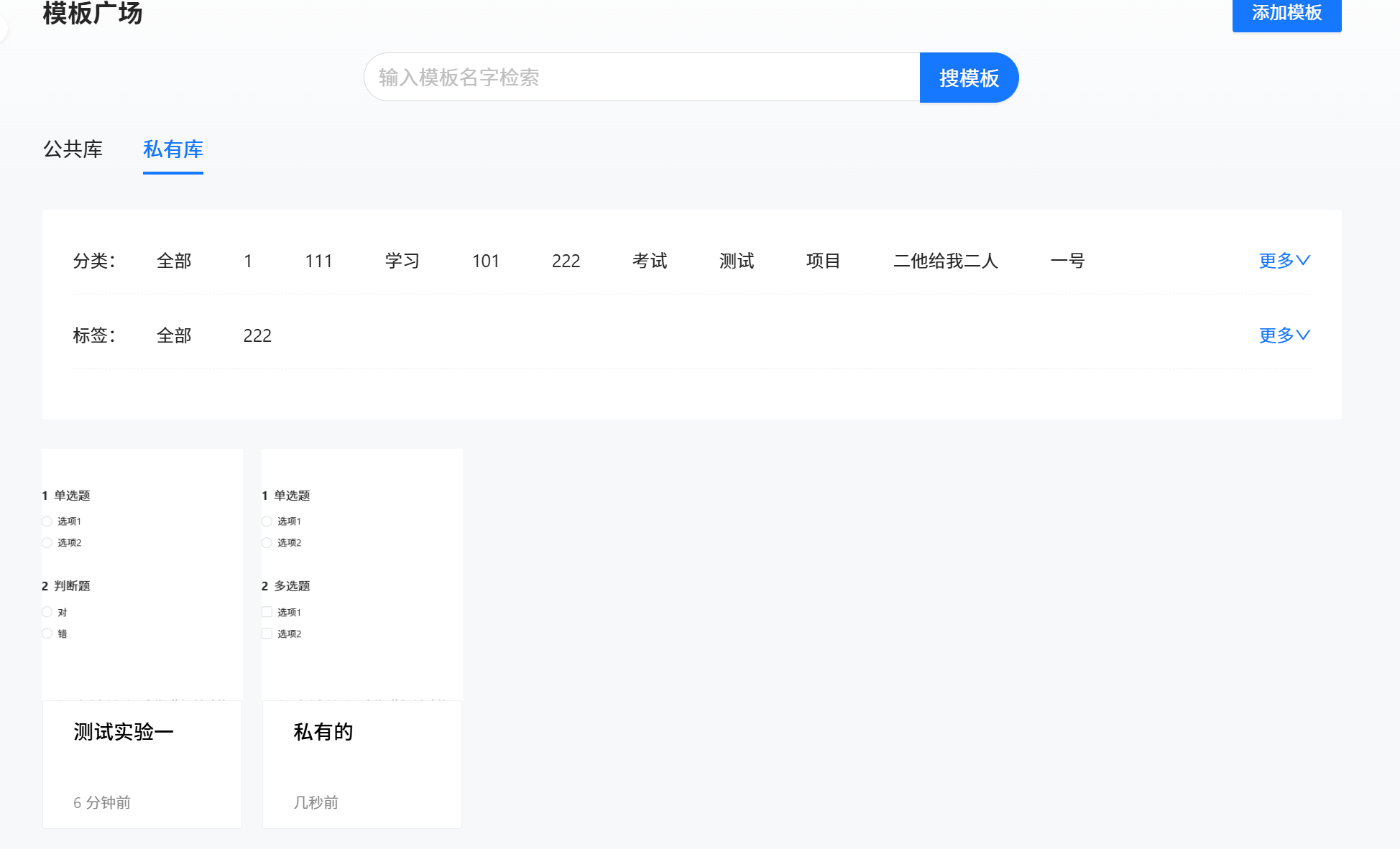Select 全部 in the 分类 row
This screenshot has width=1400, height=849.
point(174,261)
